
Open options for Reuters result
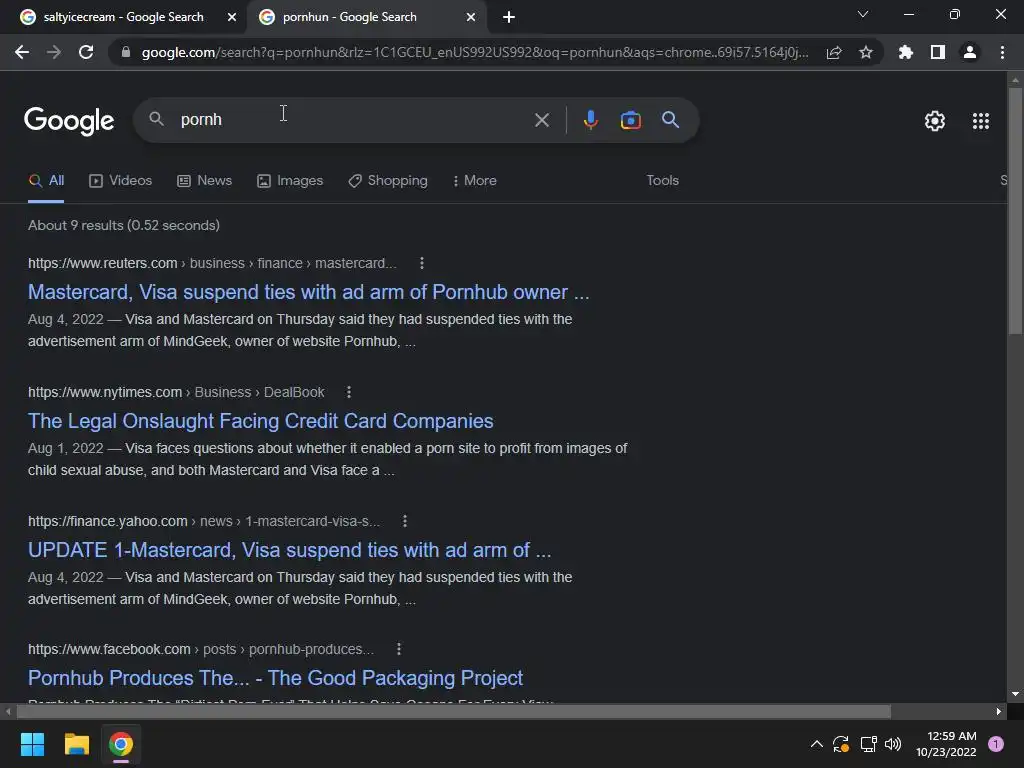[x=422, y=263]
